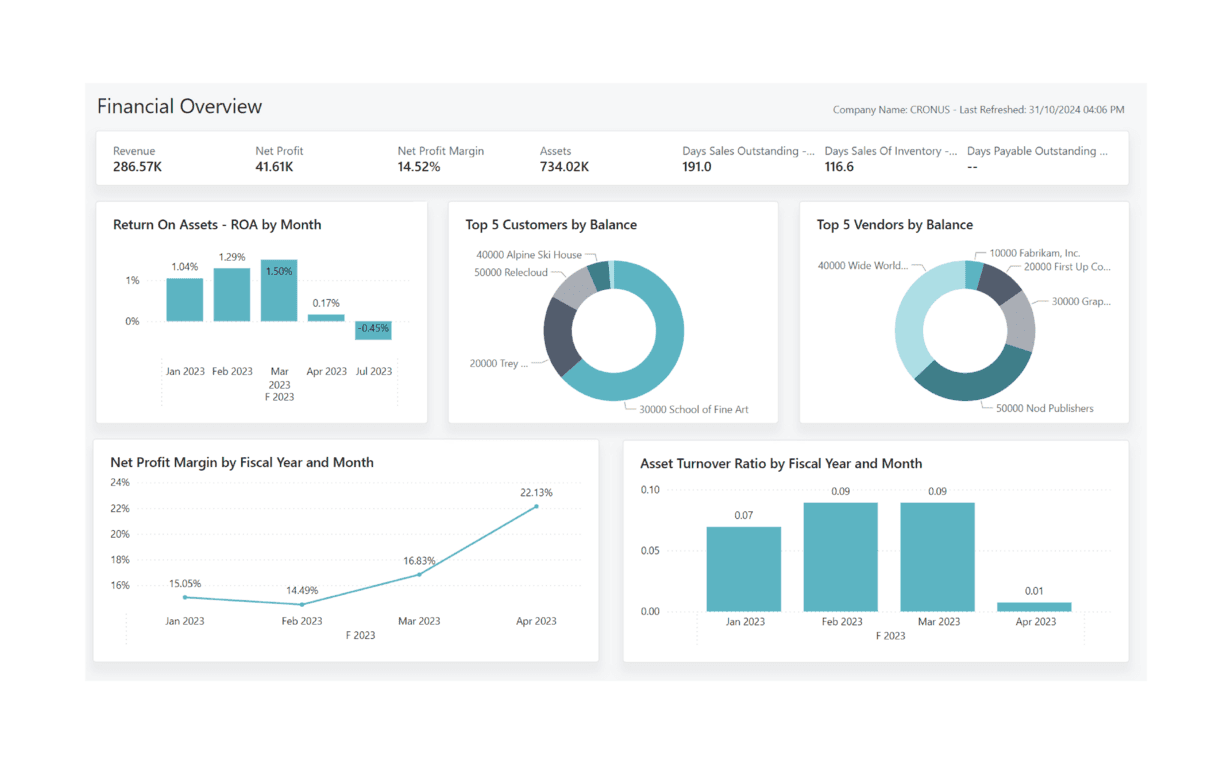Select the Feb 2023 14.49% data point
The height and width of the screenshot is (764, 1232).
302,604
